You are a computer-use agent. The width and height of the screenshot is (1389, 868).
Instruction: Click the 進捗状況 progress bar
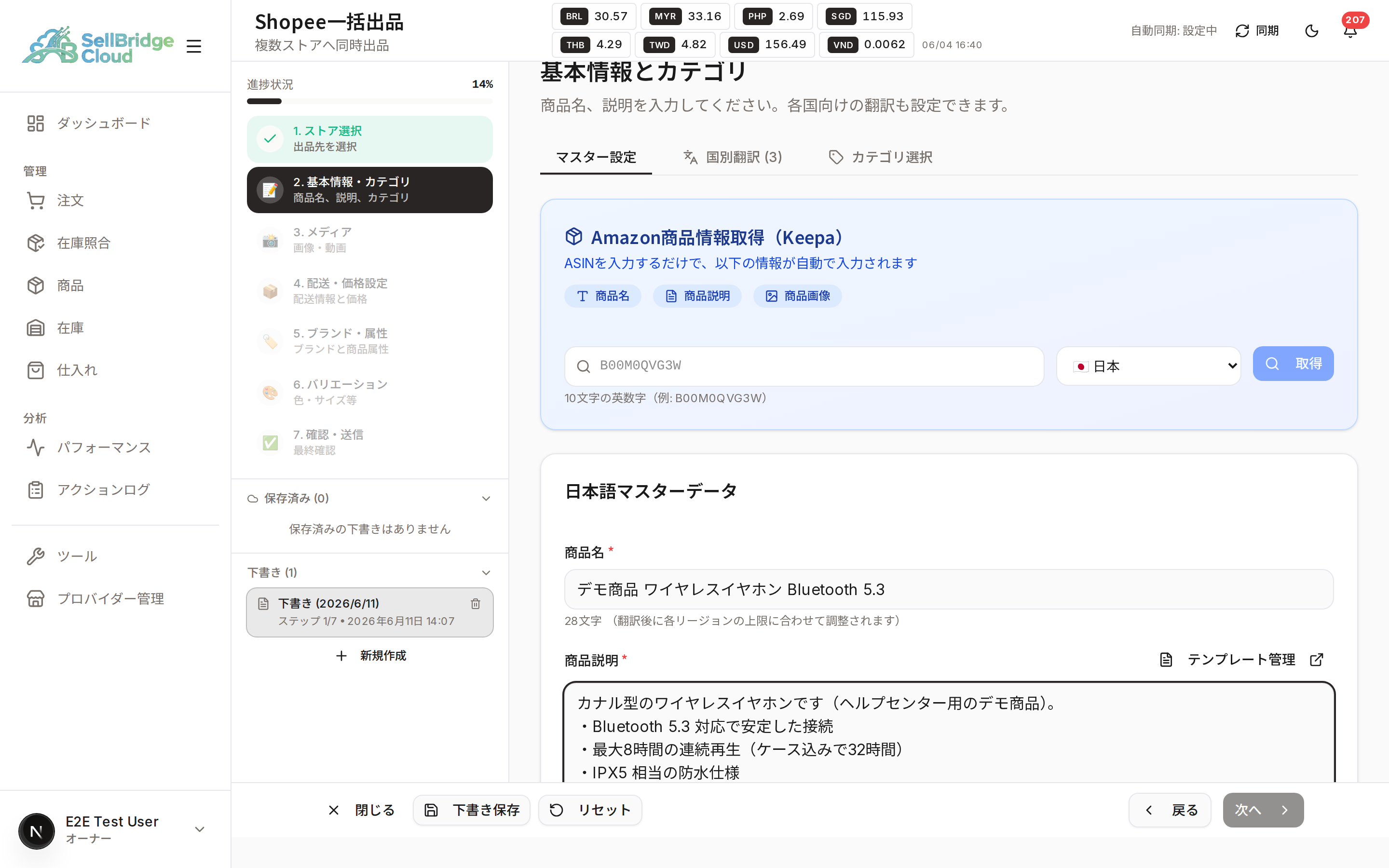coord(369,101)
